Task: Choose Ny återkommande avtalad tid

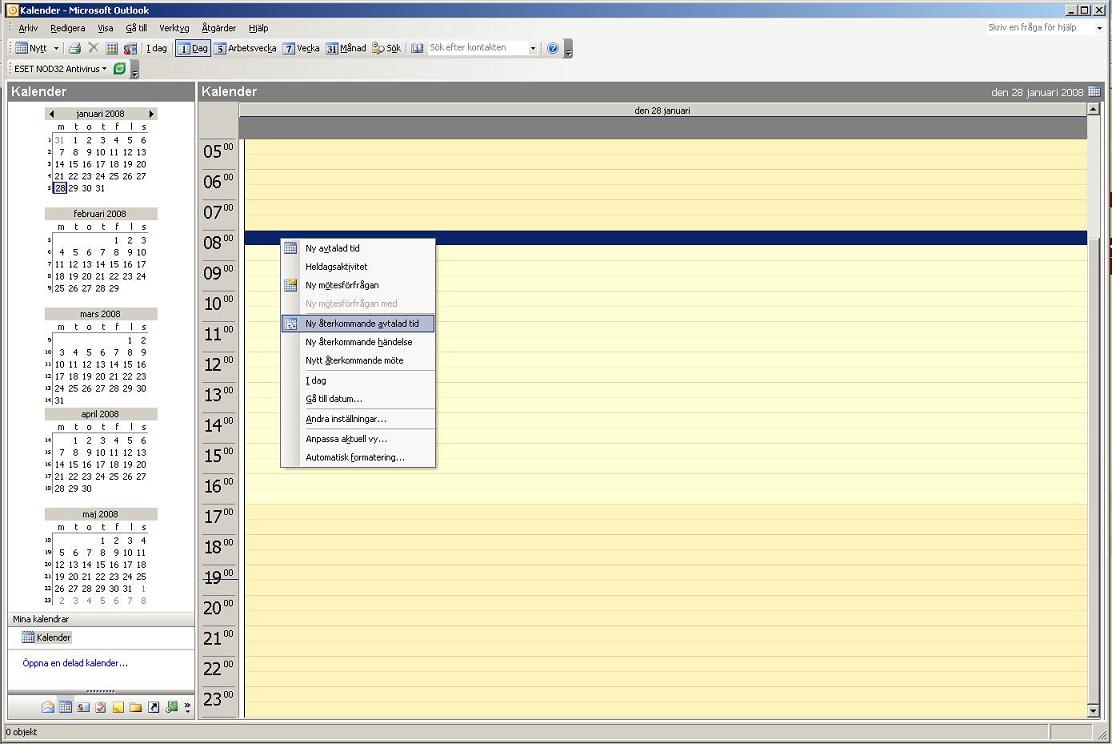Action: [x=358, y=323]
